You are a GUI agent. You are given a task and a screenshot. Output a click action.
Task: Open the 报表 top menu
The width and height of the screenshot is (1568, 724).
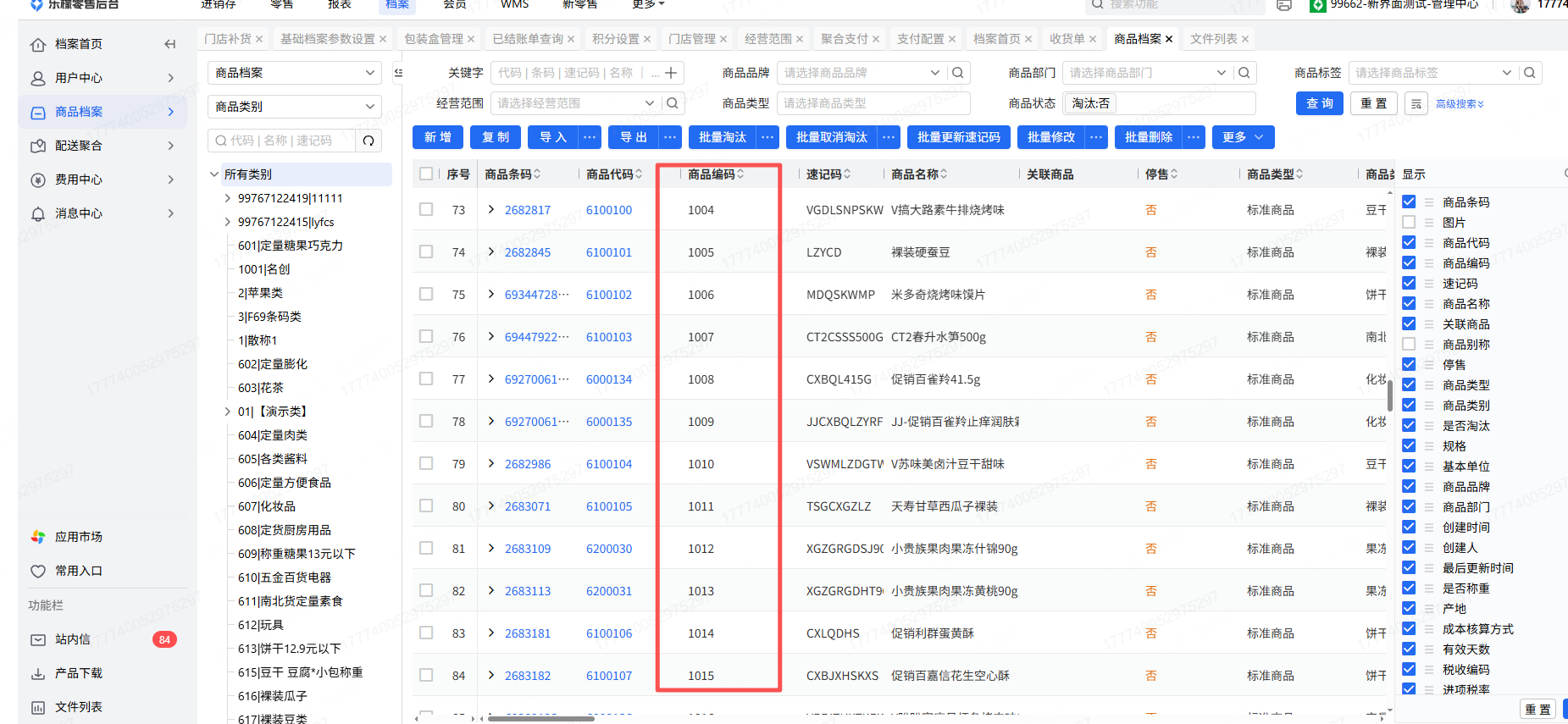coord(340,4)
